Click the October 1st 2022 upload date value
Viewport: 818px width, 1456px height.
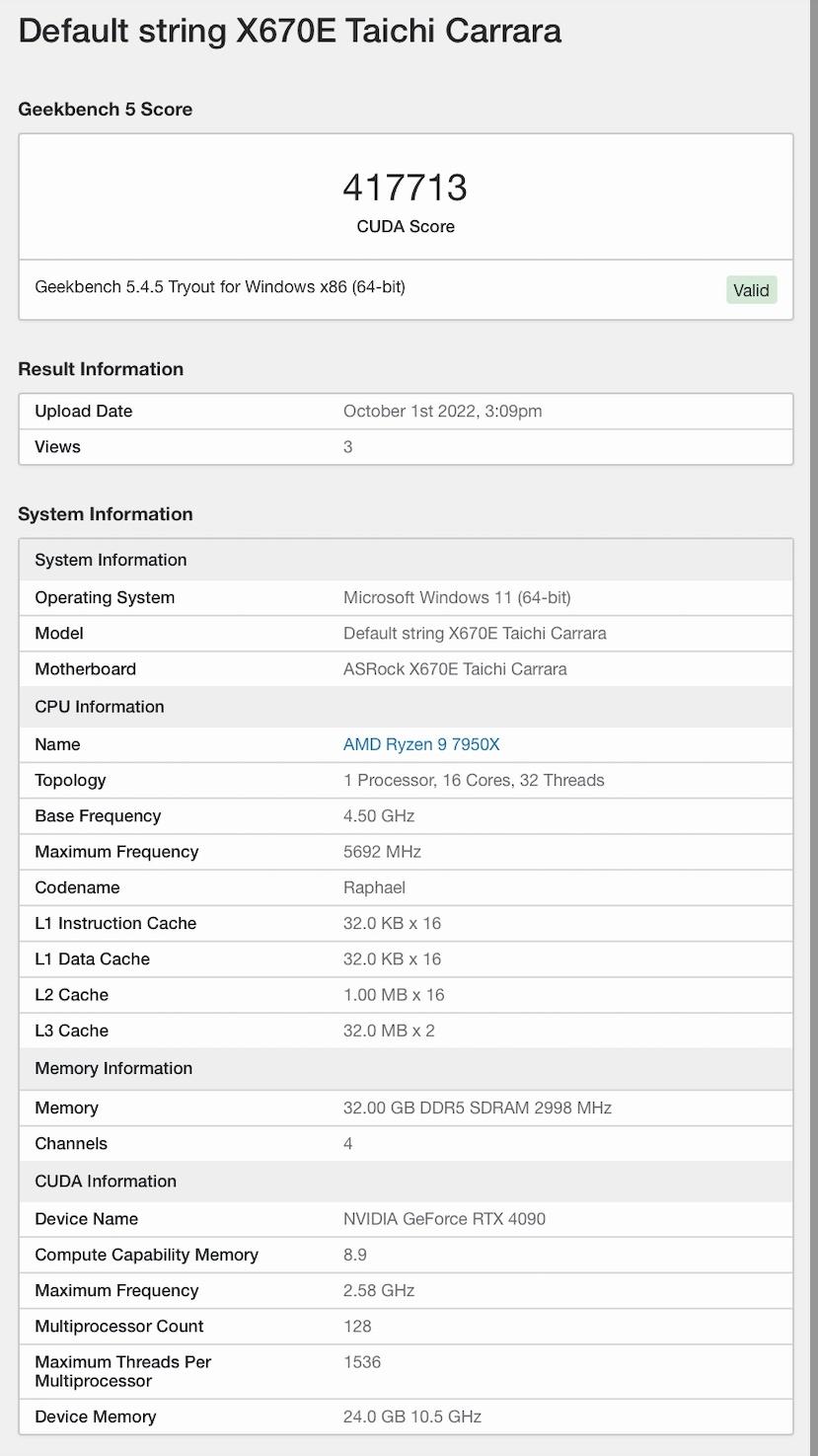pos(442,412)
